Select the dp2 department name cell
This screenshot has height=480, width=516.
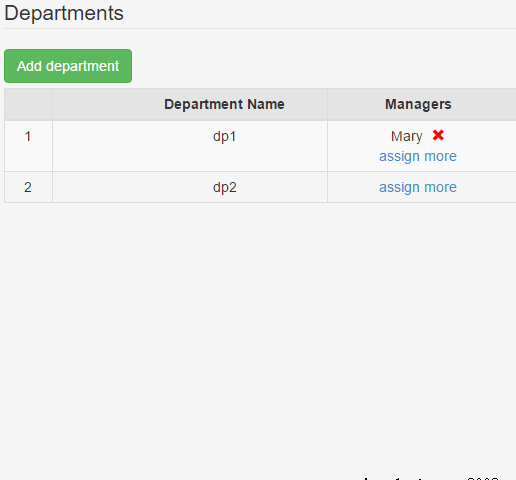(x=190, y=187)
